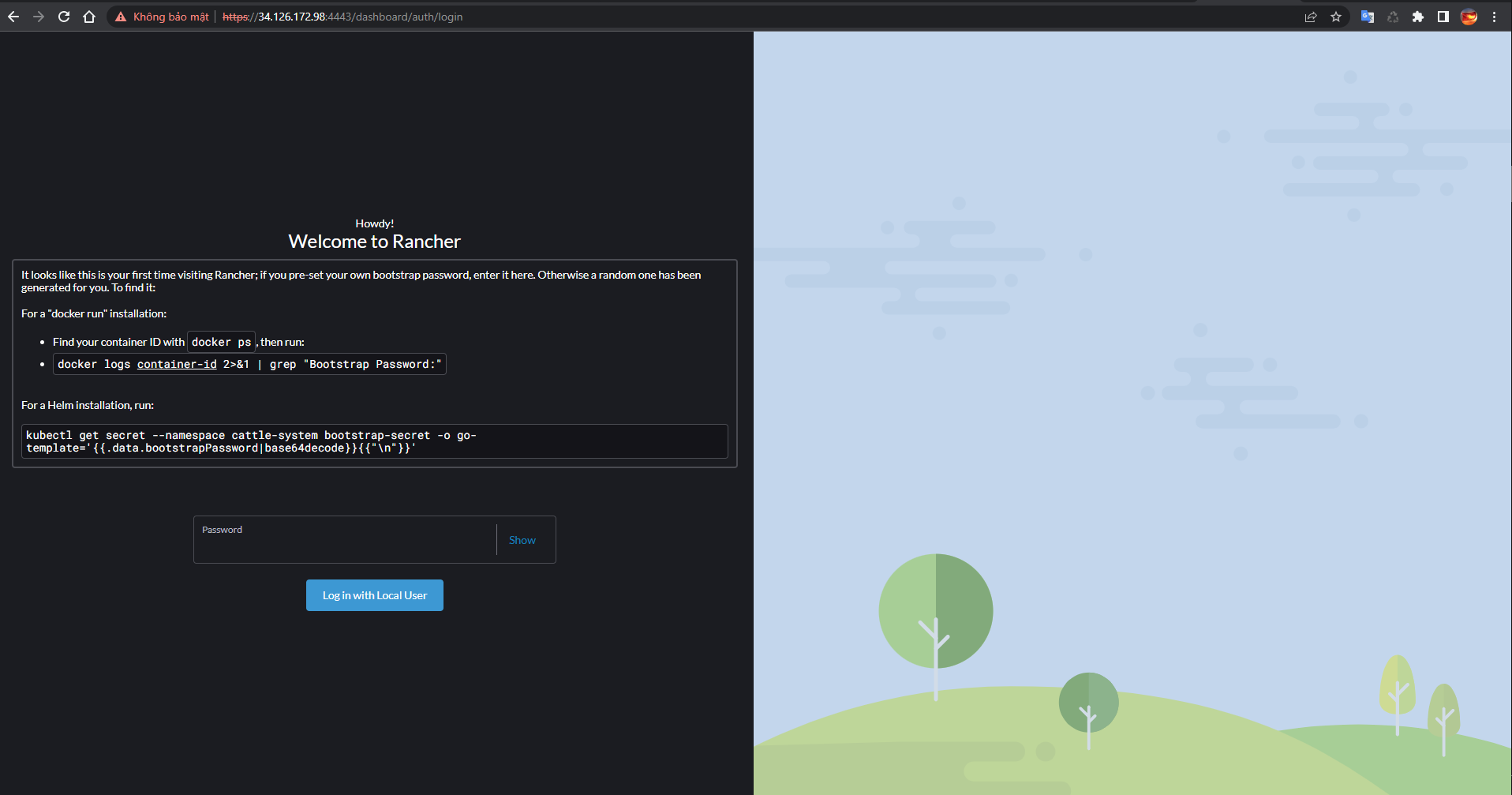Show the password characters
Screen dimensions: 1512x795
[522, 540]
